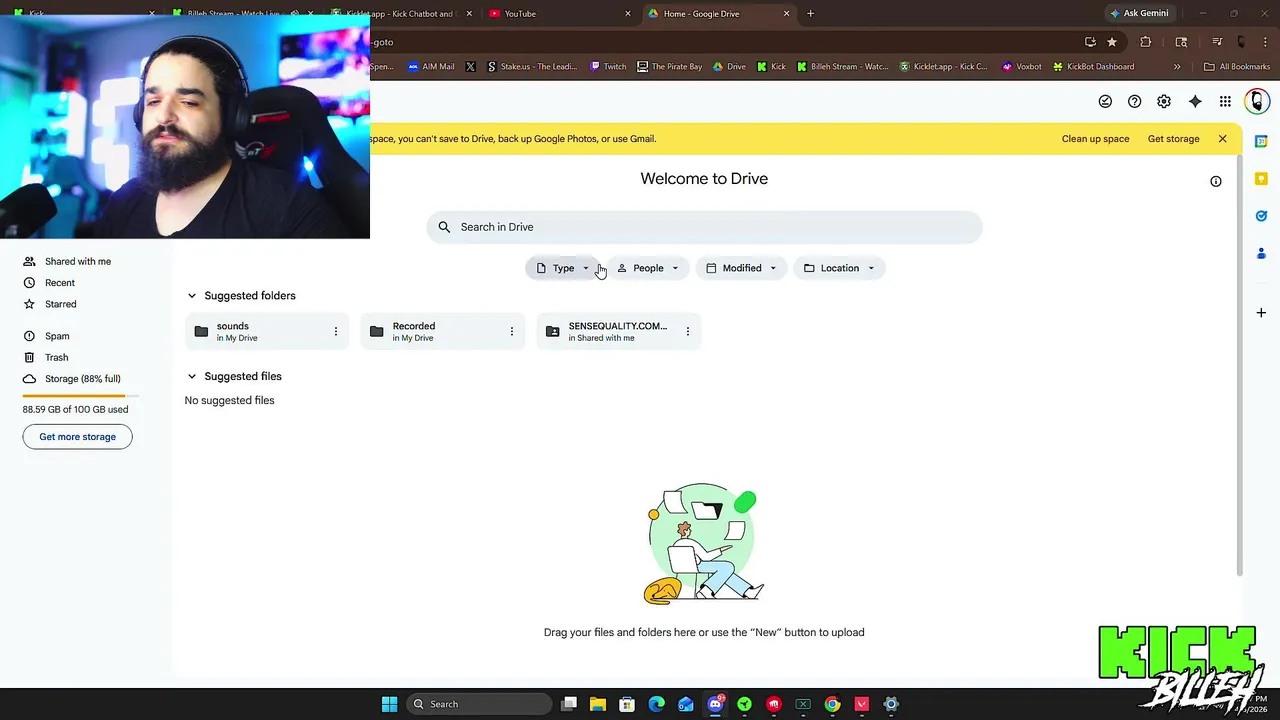1280x720 pixels.
Task: Open Contacts side panel icon
Action: 1261,253
